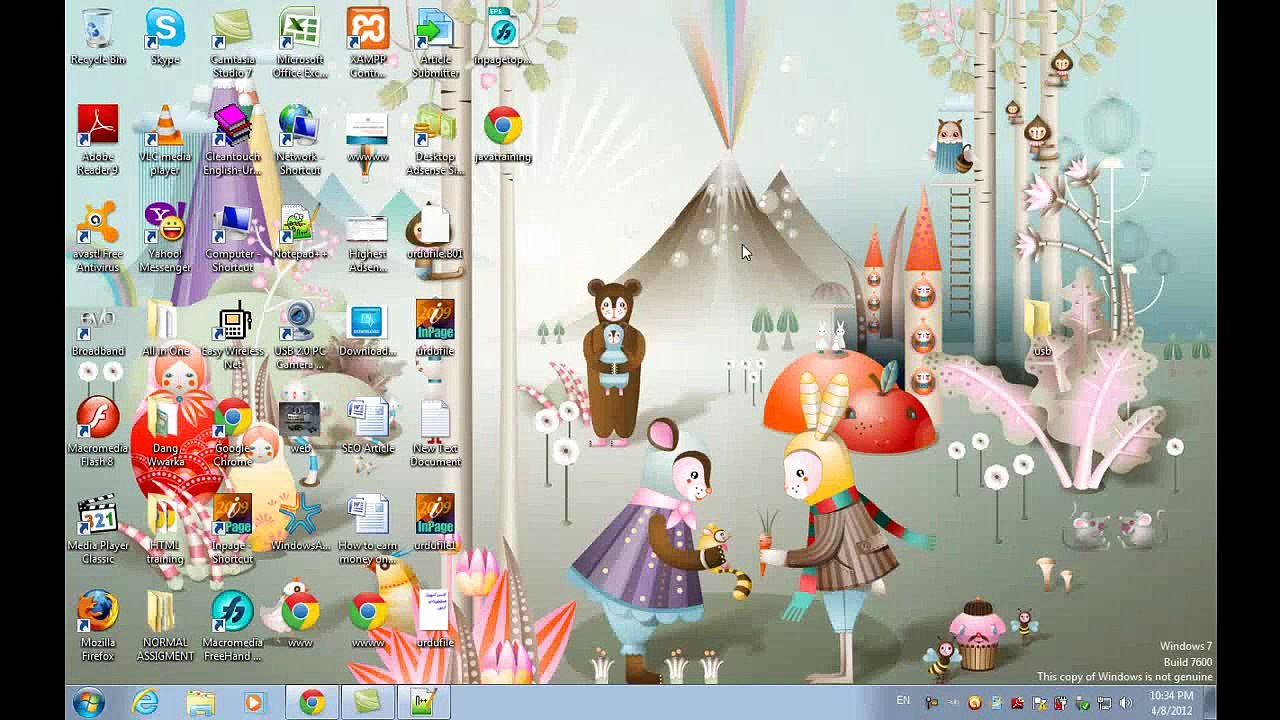
Task: Open the HTML training folder
Action: coord(165,528)
